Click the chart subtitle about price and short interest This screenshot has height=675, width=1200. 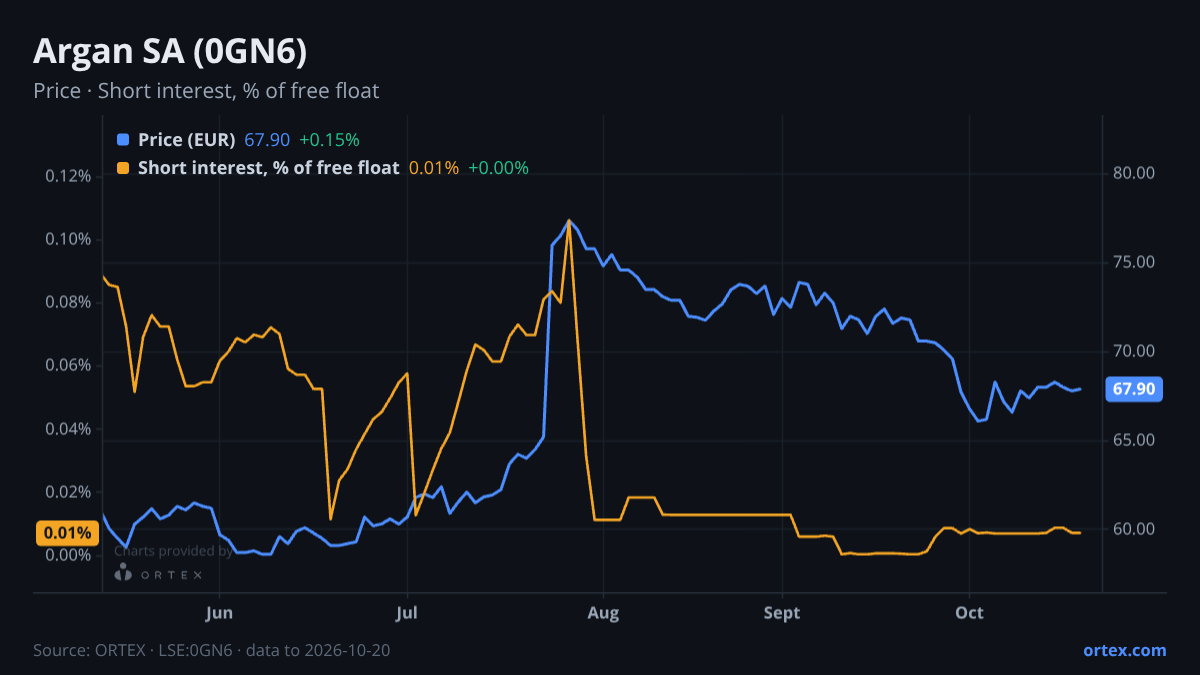(x=206, y=91)
